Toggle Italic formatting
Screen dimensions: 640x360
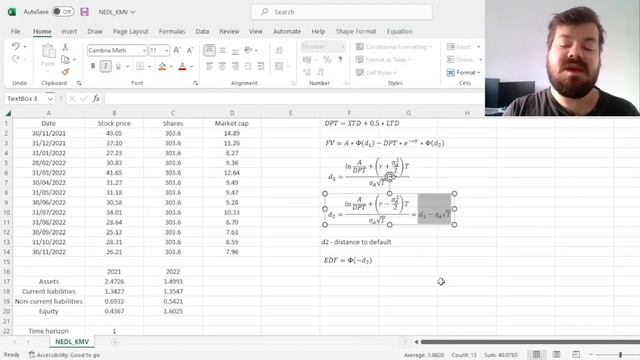coord(106,66)
